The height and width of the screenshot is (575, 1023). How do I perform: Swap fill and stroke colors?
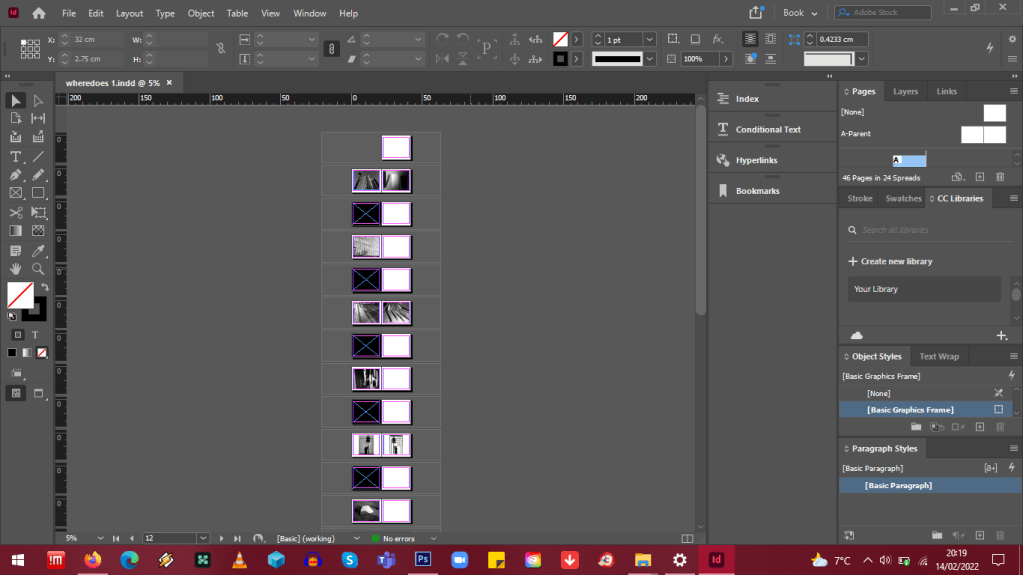pos(45,287)
